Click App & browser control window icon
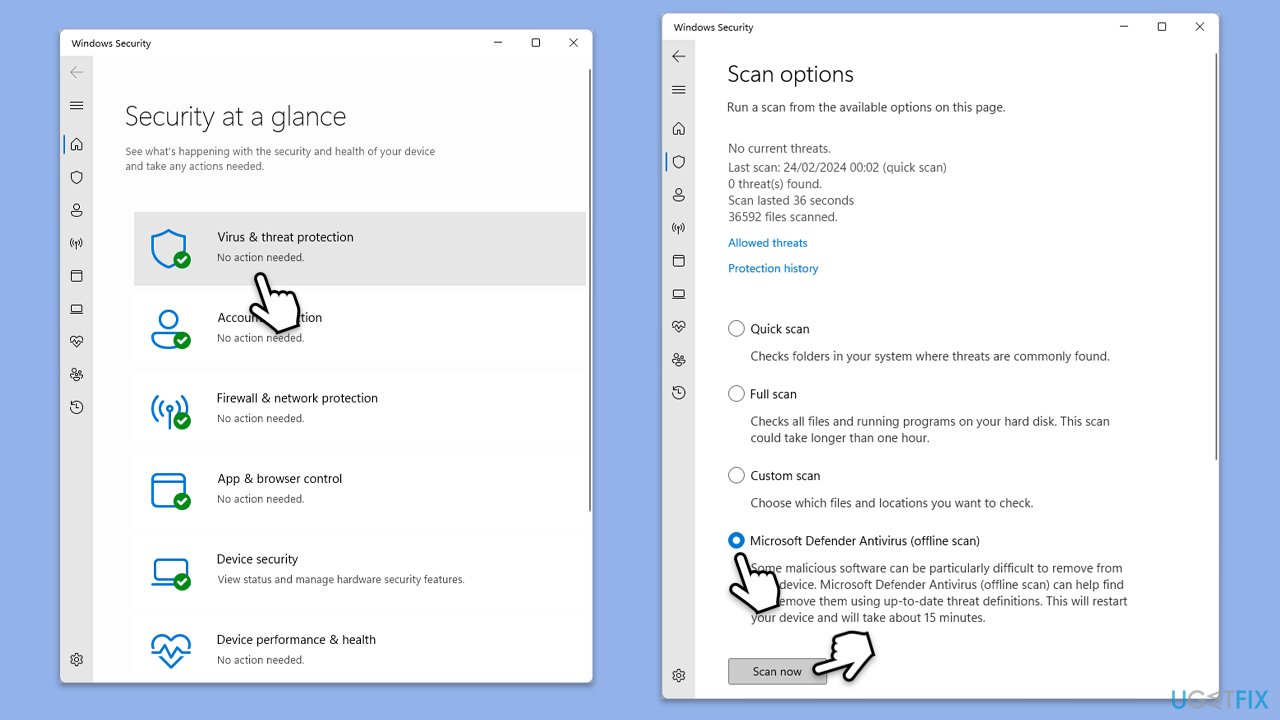The image size is (1280, 720). (170, 490)
